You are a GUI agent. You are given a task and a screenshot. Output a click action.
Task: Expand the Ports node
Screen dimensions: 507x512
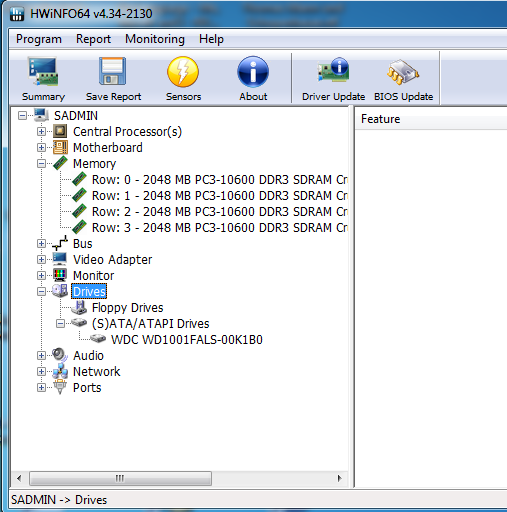click(x=41, y=388)
